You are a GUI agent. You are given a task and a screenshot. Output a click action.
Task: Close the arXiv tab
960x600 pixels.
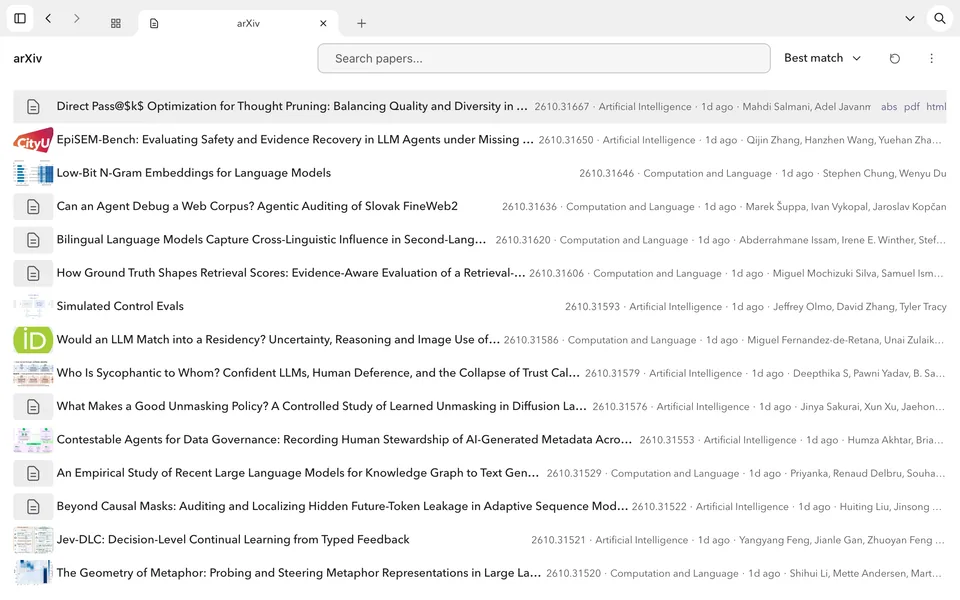point(323,23)
